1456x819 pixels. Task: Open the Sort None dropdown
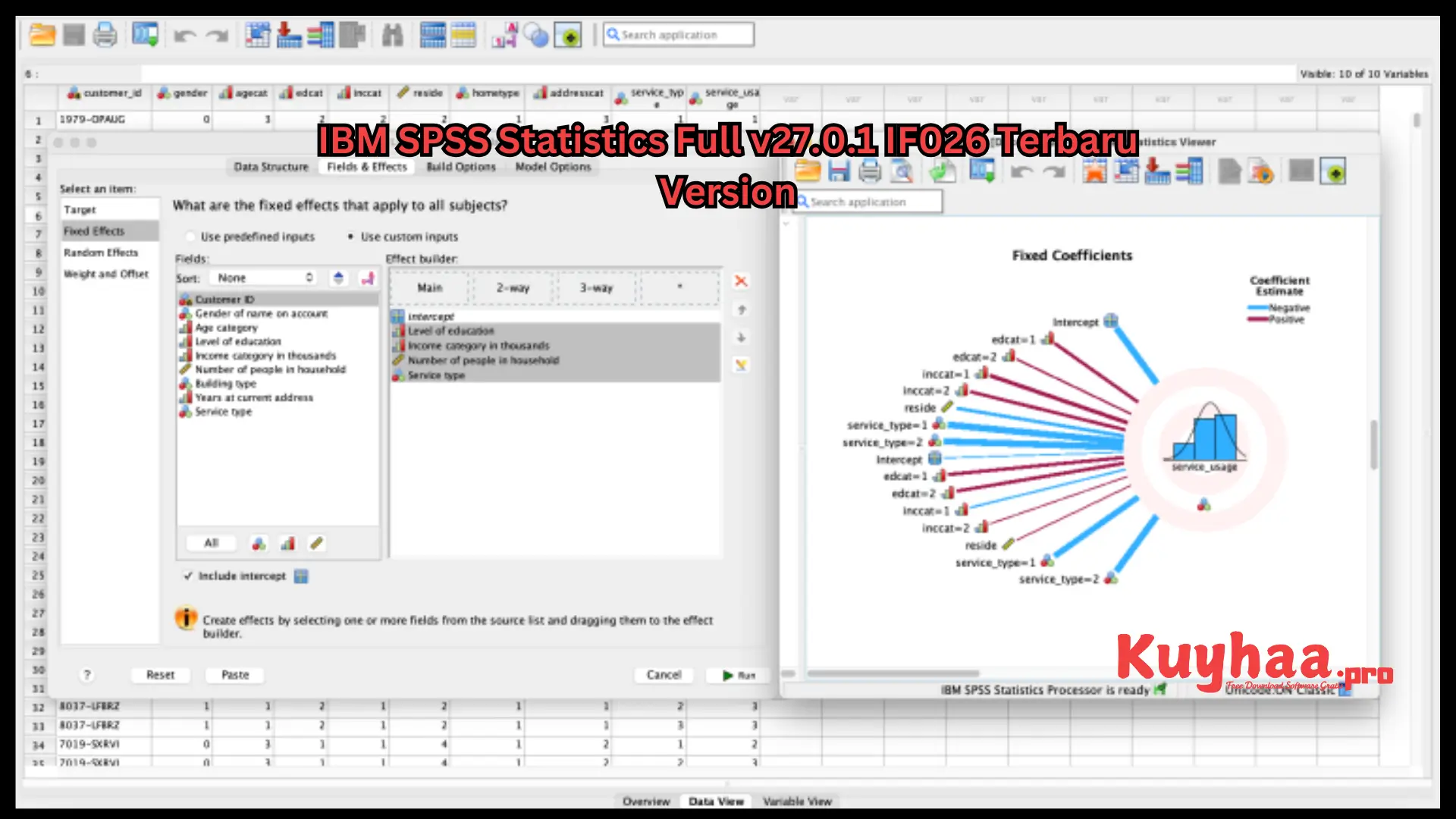click(263, 278)
